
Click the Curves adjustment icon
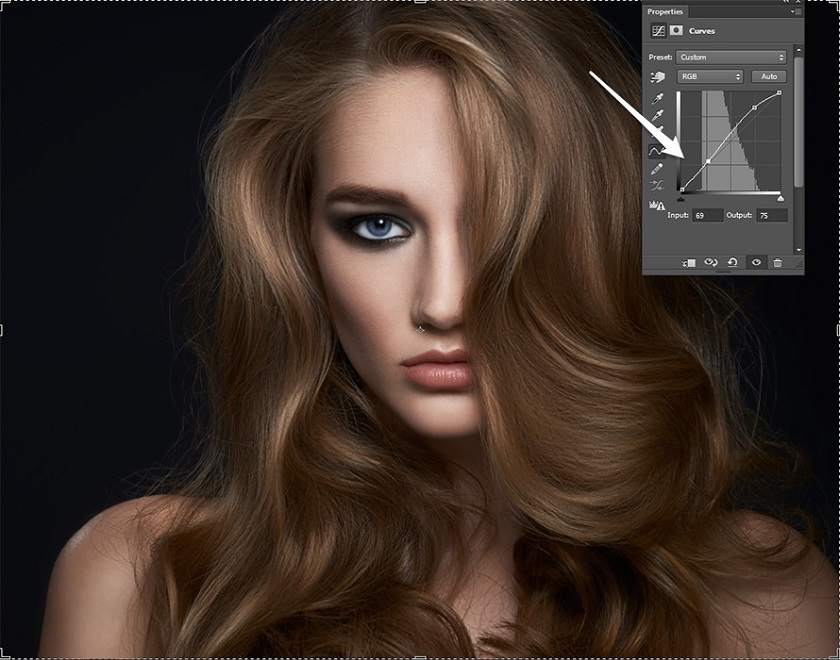click(659, 31)
